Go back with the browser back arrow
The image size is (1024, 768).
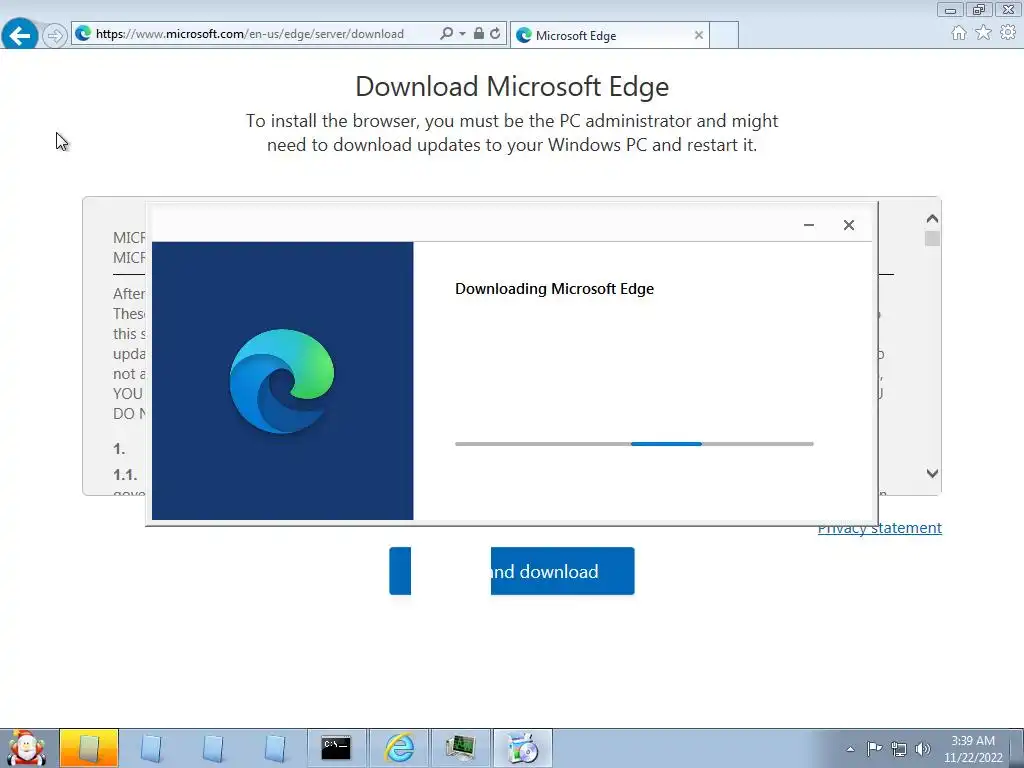coord(20,35)
